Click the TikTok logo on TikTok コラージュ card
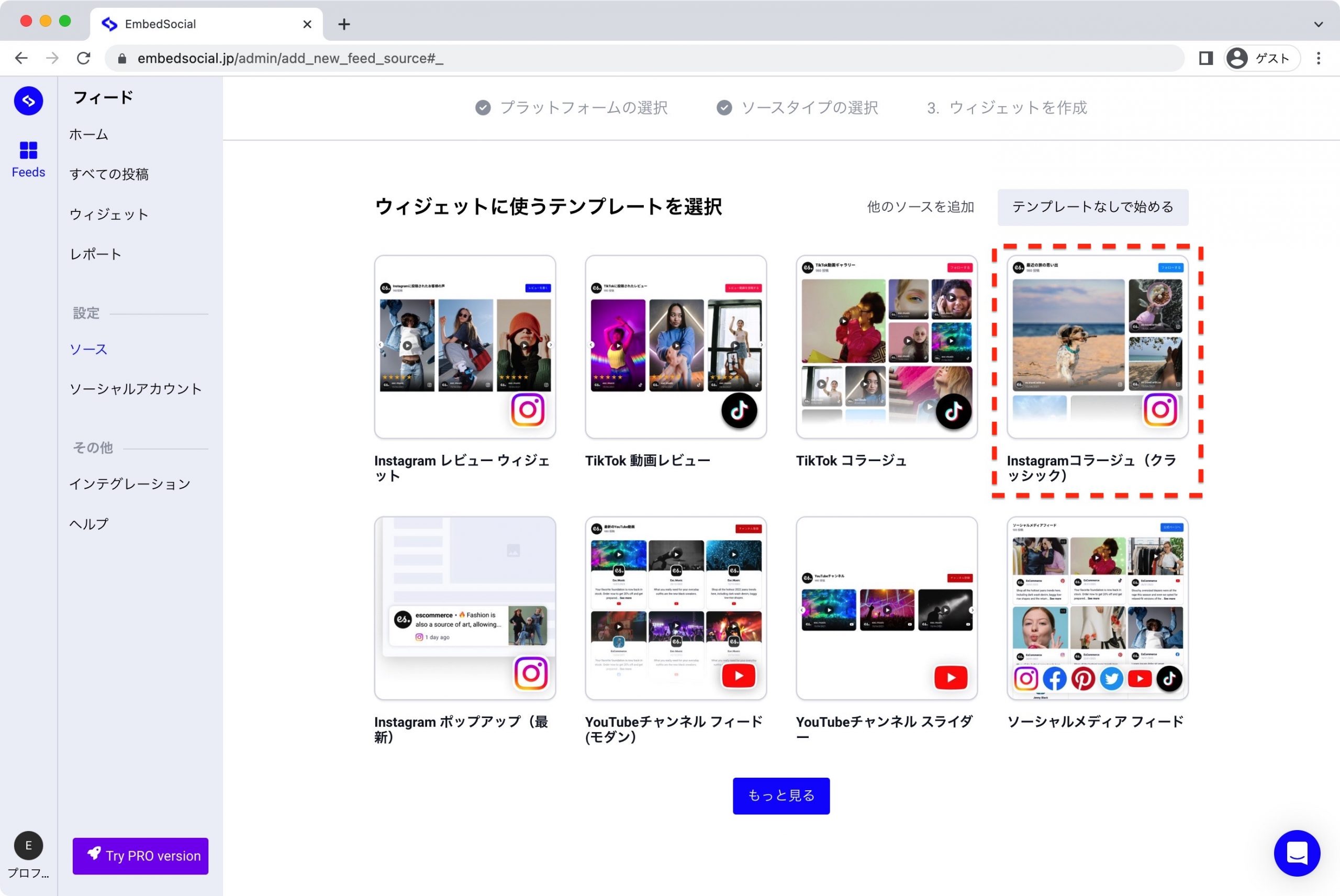Viewport: 1340px width, 896px height. coord(953,411)
